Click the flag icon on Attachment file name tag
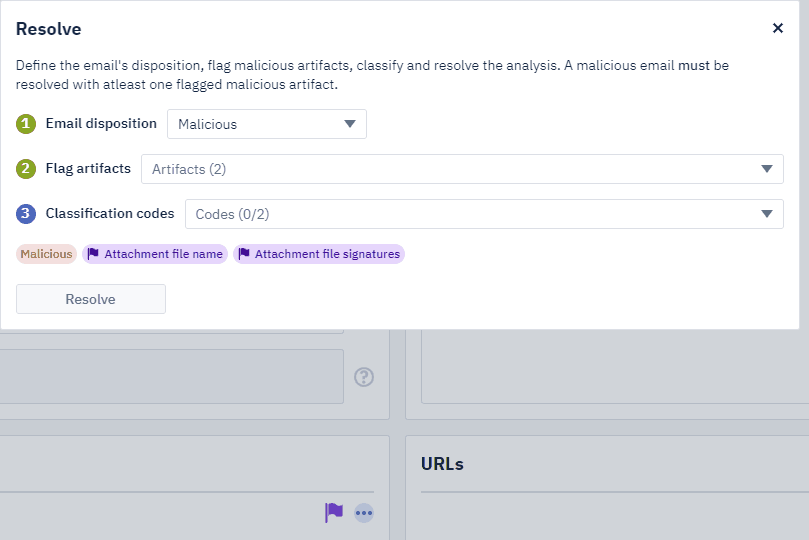 [93, 254]
